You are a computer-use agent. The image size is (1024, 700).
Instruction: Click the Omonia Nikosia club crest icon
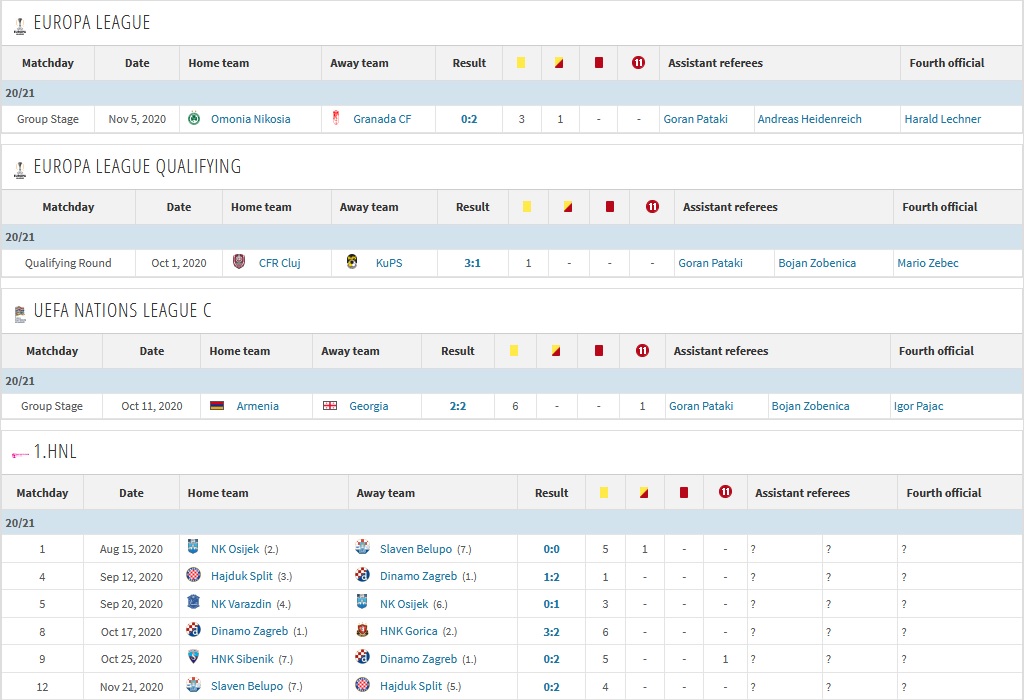(194, 118)
